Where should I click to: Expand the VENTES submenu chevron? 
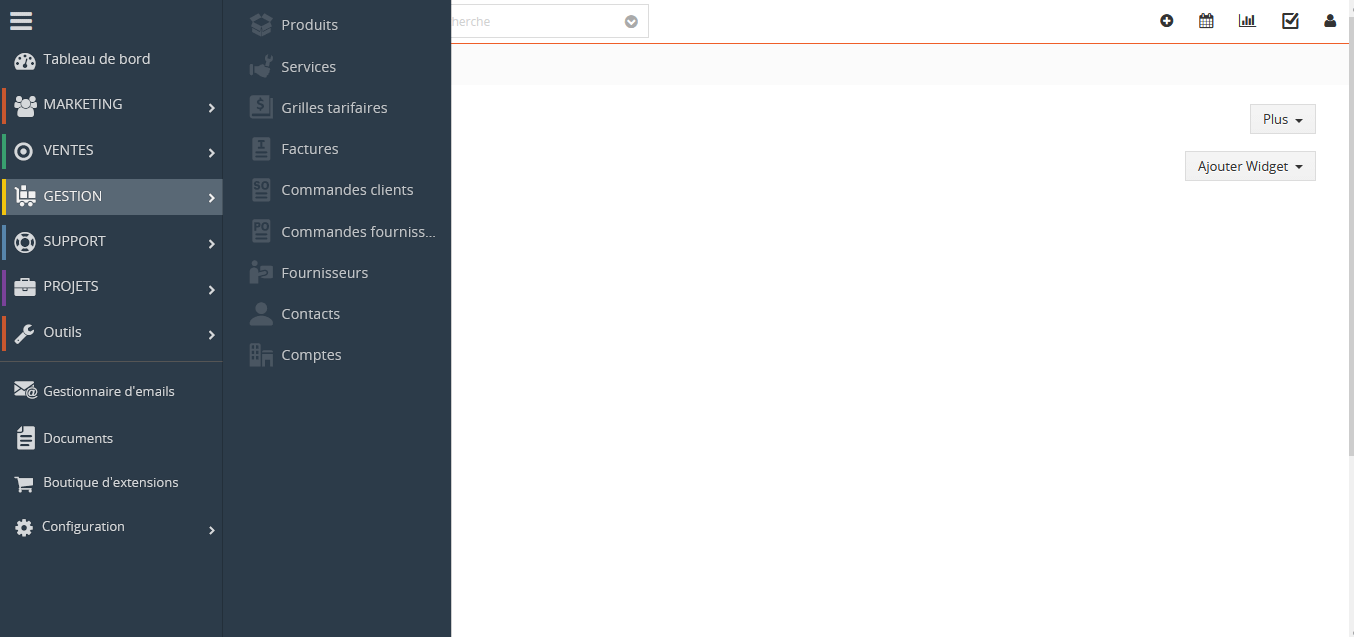[211, 153]
